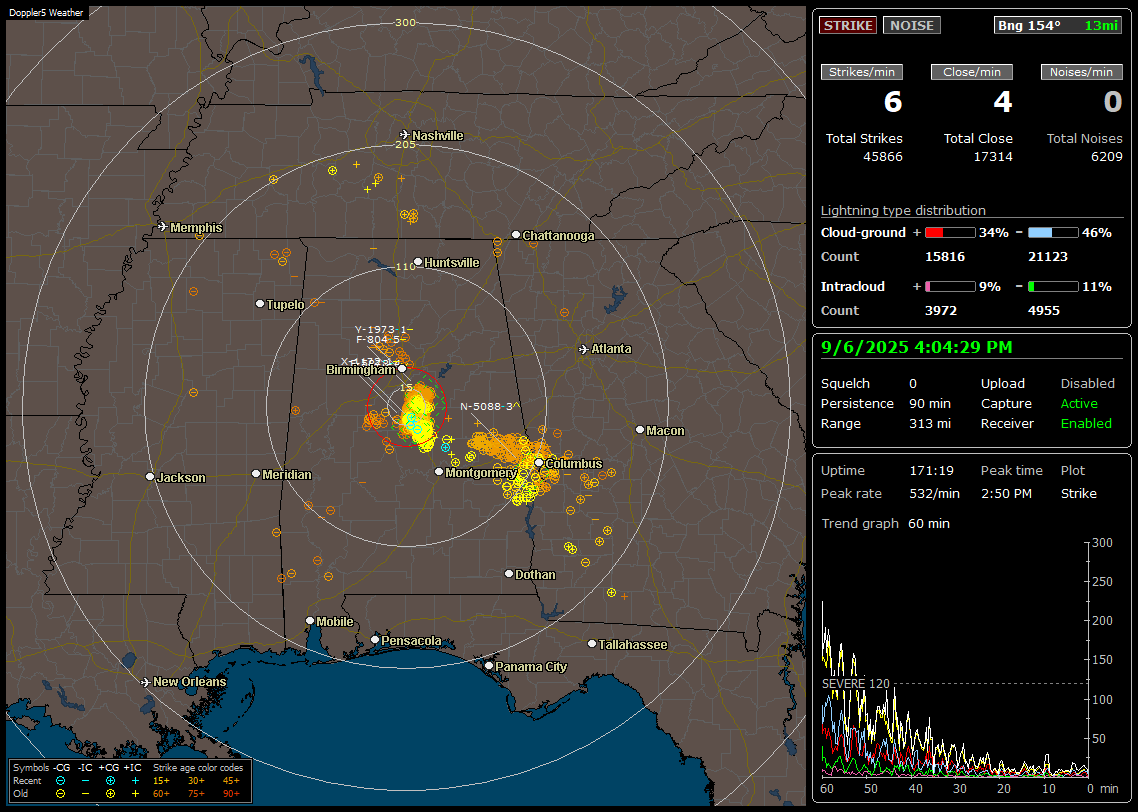
Task: Click the Macon city marker dot
Action: tap(640, 430)
